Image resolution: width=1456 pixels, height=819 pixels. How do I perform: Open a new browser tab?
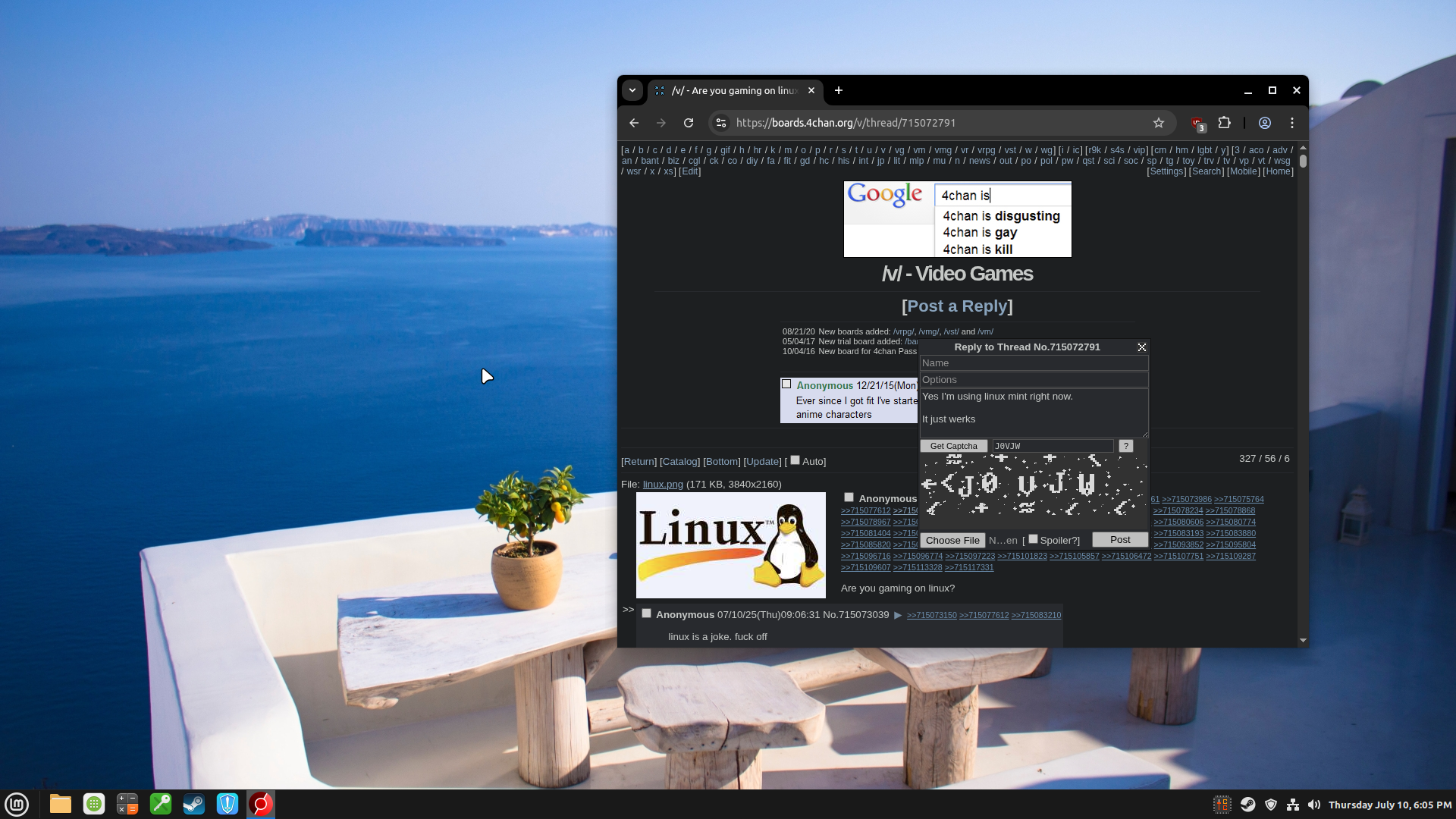pyautogui.click(x=839, y=90)
